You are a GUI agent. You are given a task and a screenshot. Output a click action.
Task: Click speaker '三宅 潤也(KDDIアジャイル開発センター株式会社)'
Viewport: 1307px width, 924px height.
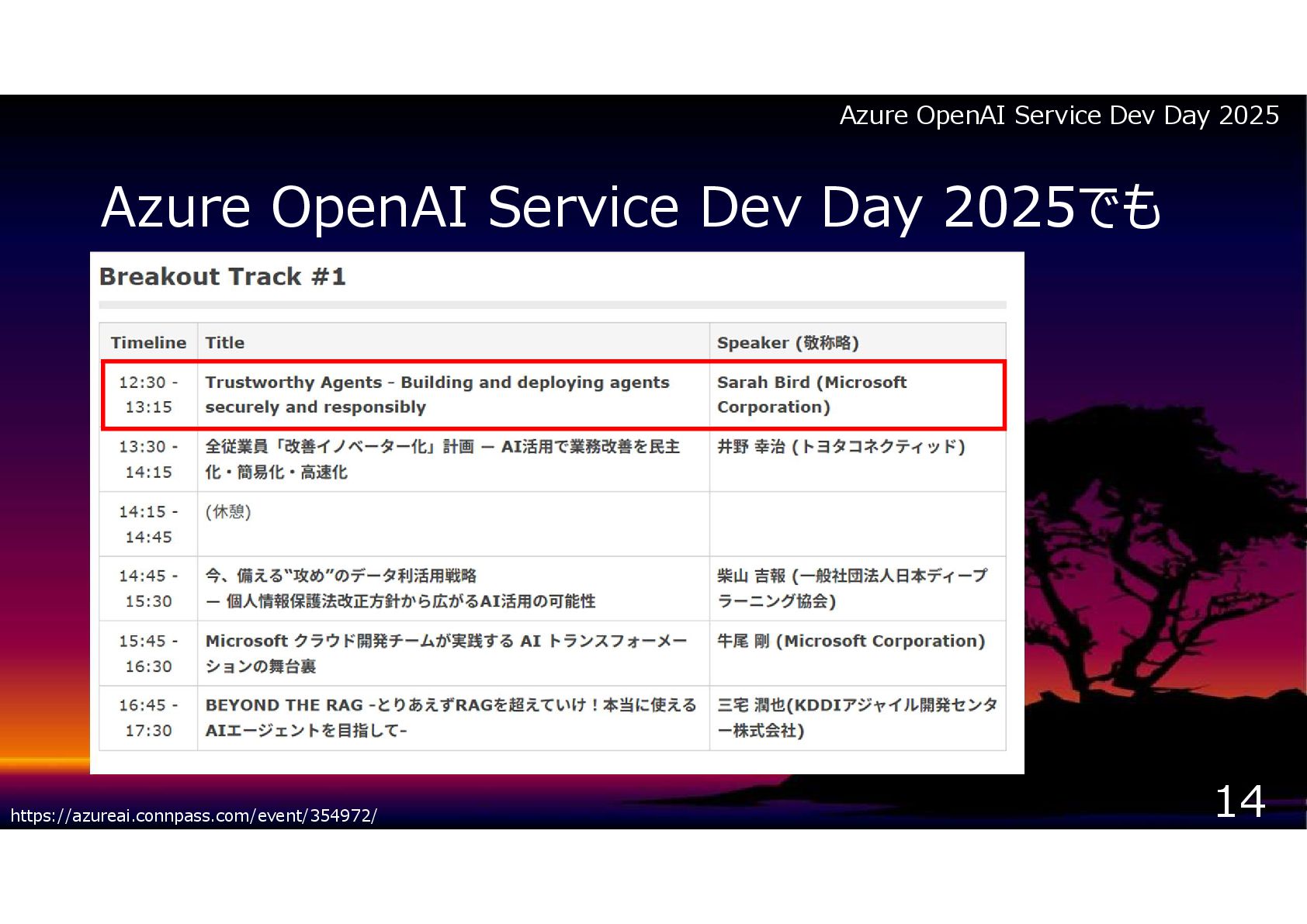point(858,718)
